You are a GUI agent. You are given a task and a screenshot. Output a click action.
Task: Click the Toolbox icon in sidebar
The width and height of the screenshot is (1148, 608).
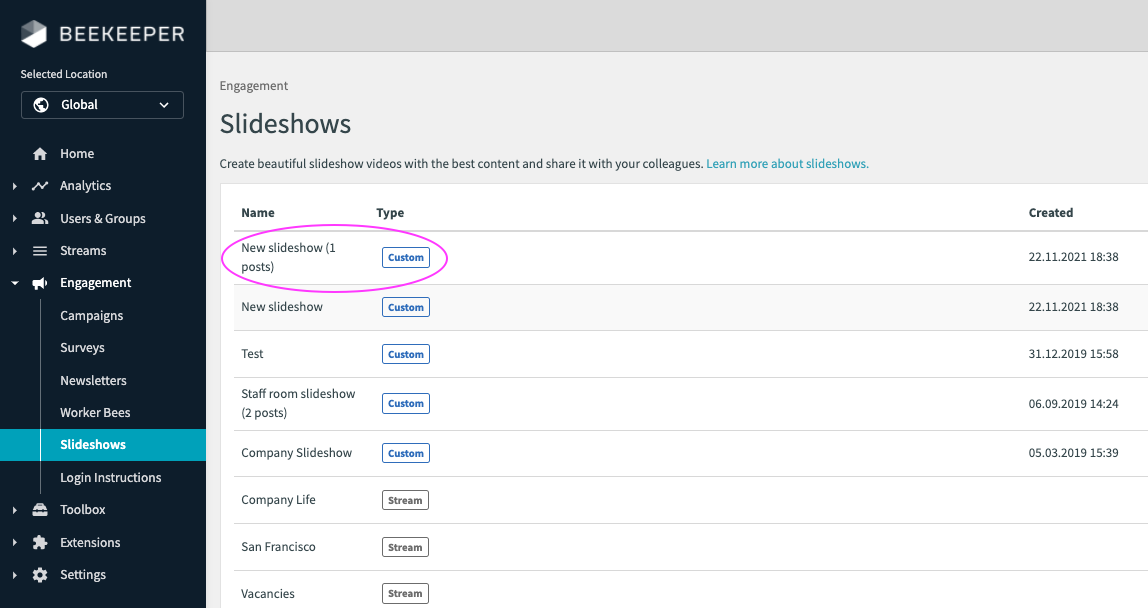click(40, 510)
